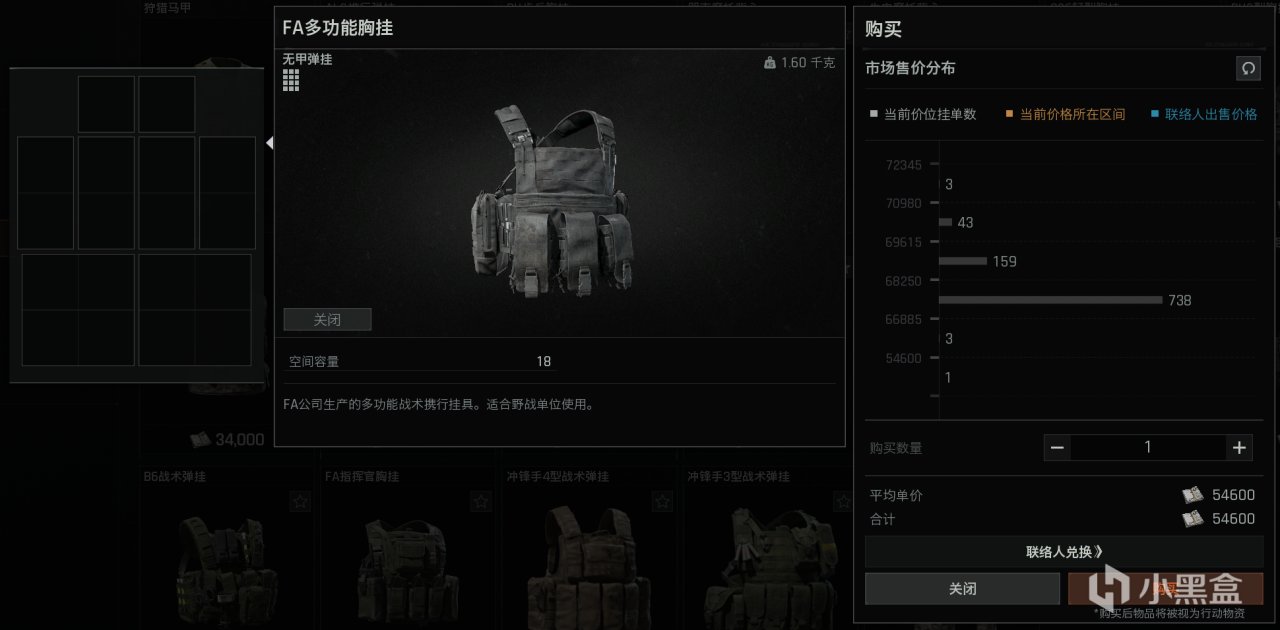Click the weight icon beside 1.60 千克

[769, 62]
